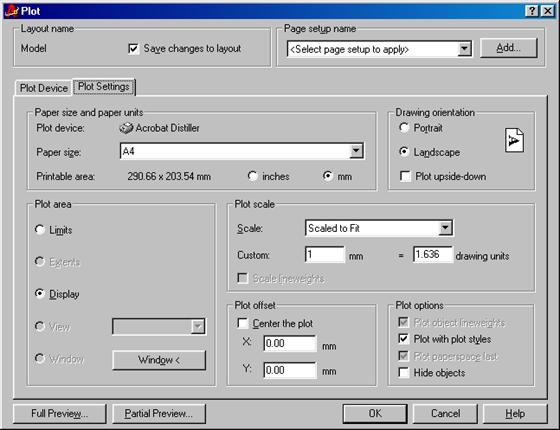This screenshot has width=560, height=430.
Task: Click the drawing units custom scale field
Action: click(x=433, y=254)
